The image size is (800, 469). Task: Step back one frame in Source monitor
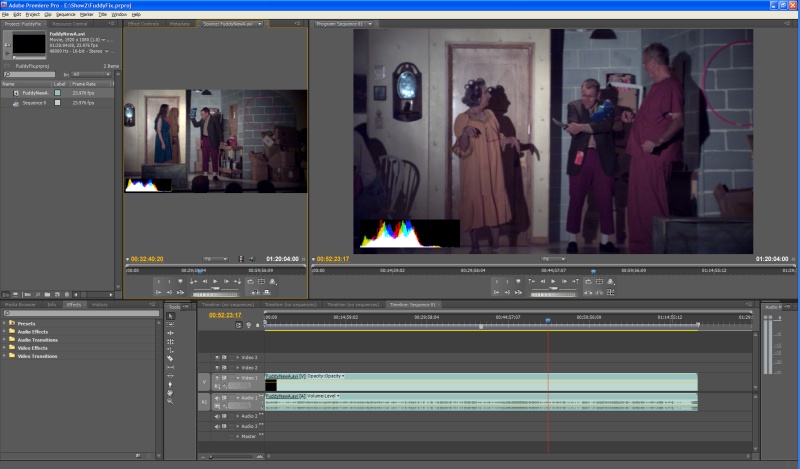tap(205, 282)
